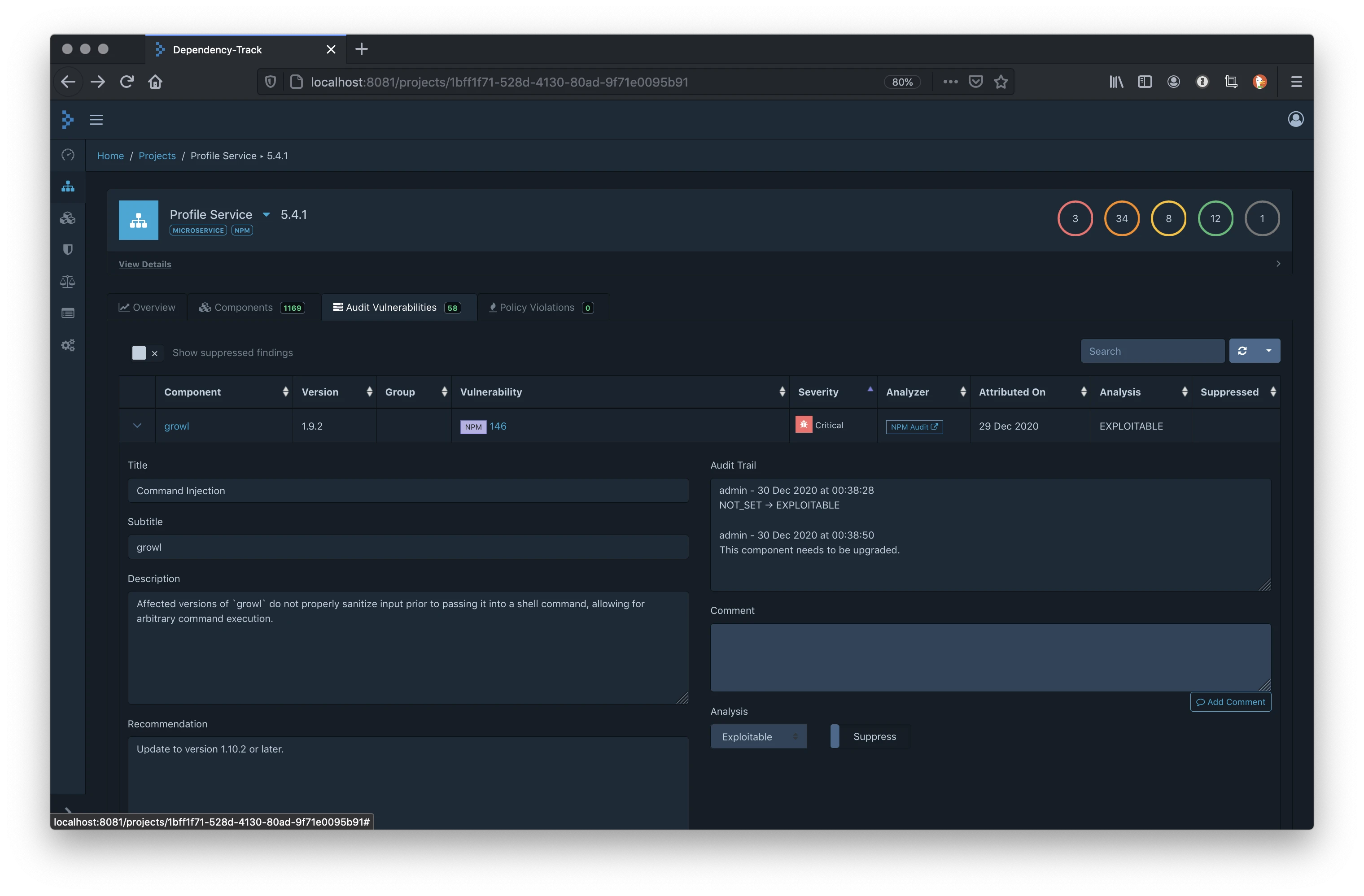The height and width of the screenshot is (896, 1364).
Task: Select the Components cubes icon in the sidebar
Action: (x=68, y=217)
